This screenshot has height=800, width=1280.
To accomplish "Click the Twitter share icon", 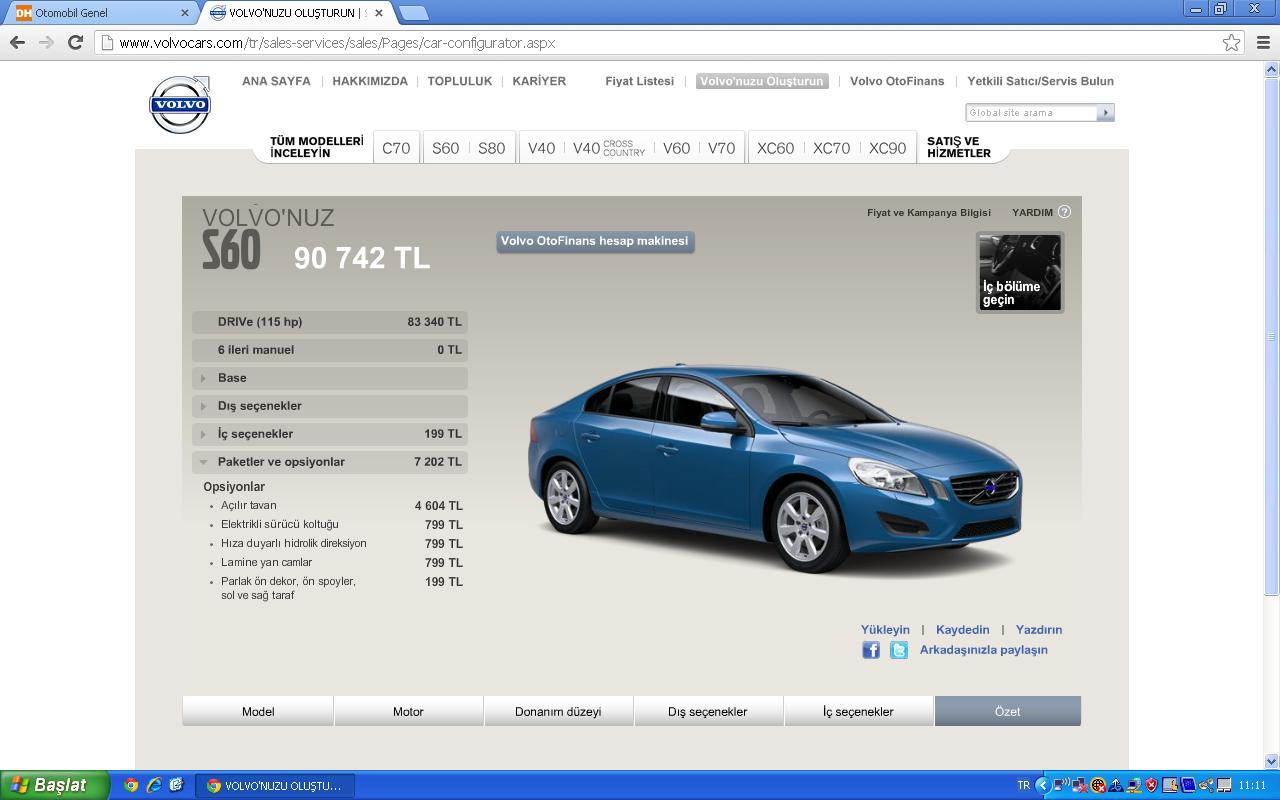I will [x=899, y=650].
